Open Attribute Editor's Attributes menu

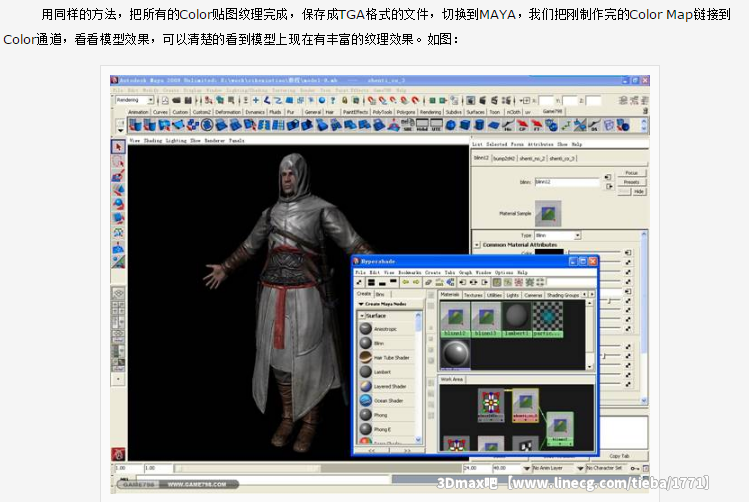[540, 144]
